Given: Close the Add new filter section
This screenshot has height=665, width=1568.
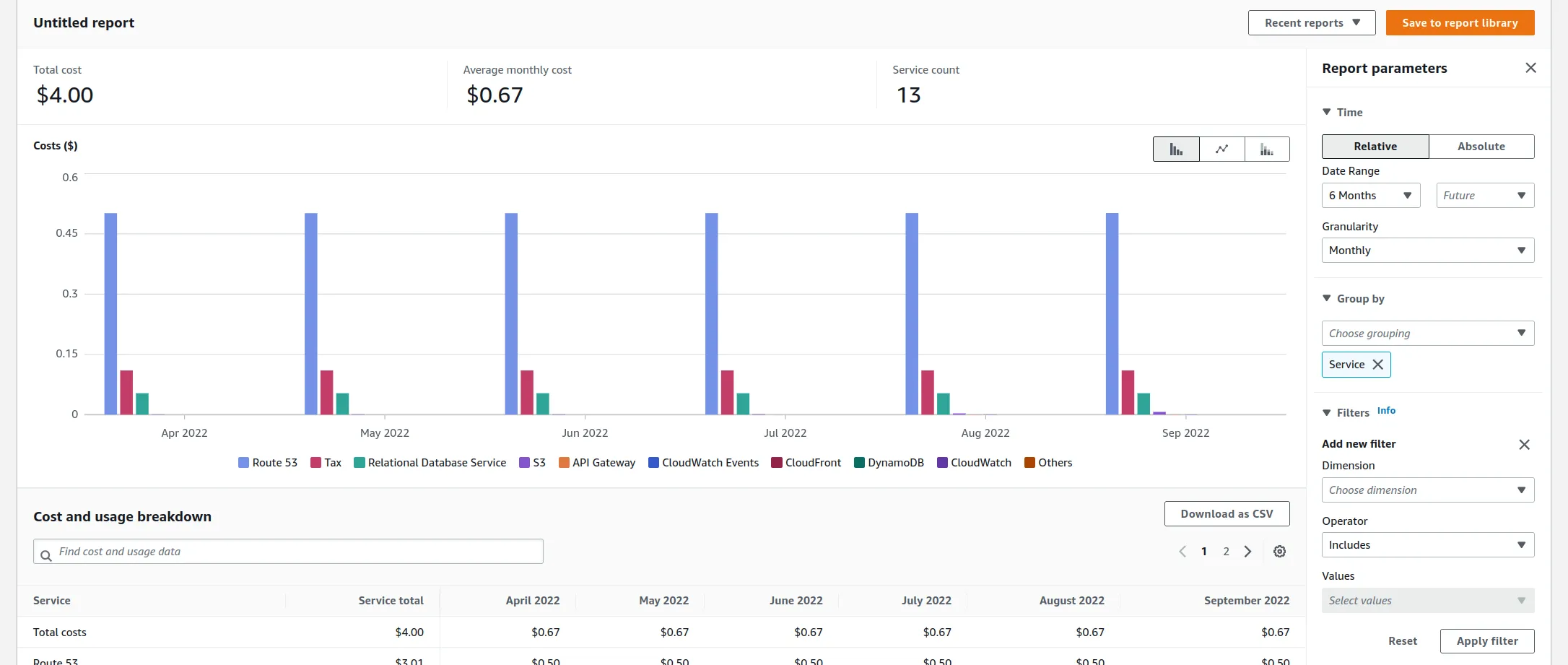Looking at the screenshot, I should tap(1524, 445).
